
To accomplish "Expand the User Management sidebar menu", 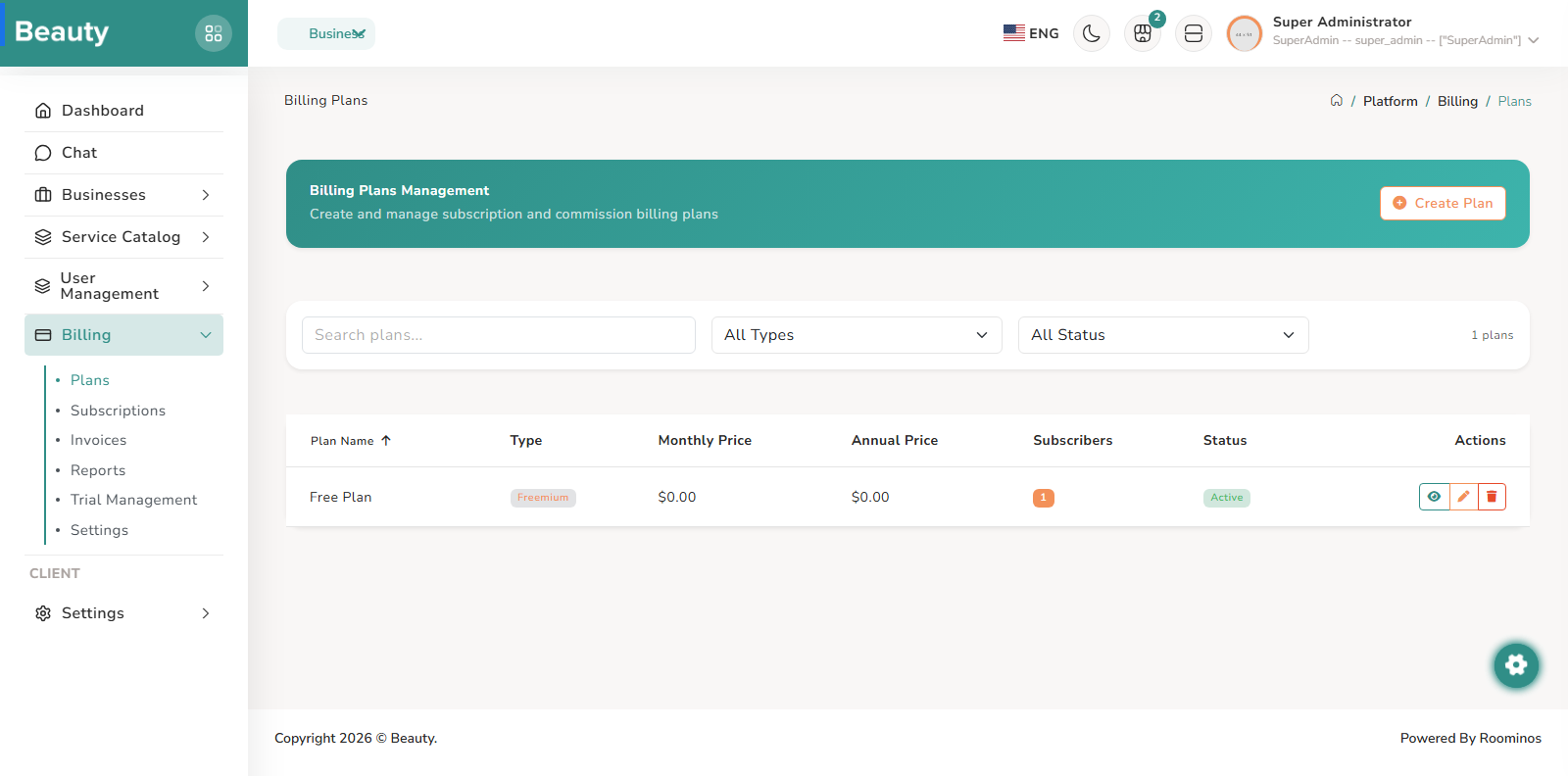I will 123,286.
